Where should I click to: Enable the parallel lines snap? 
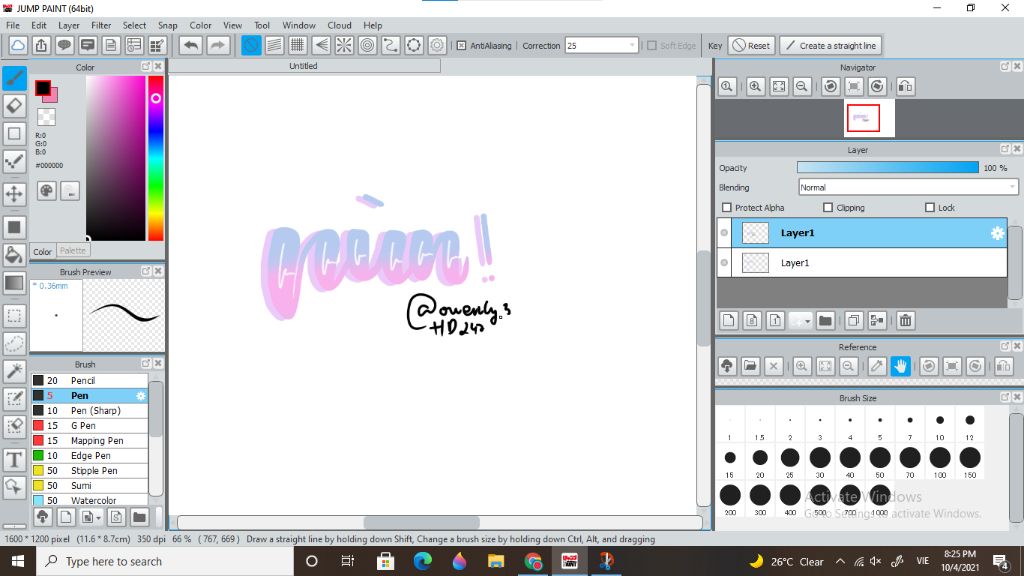click(x=274, y=45)
